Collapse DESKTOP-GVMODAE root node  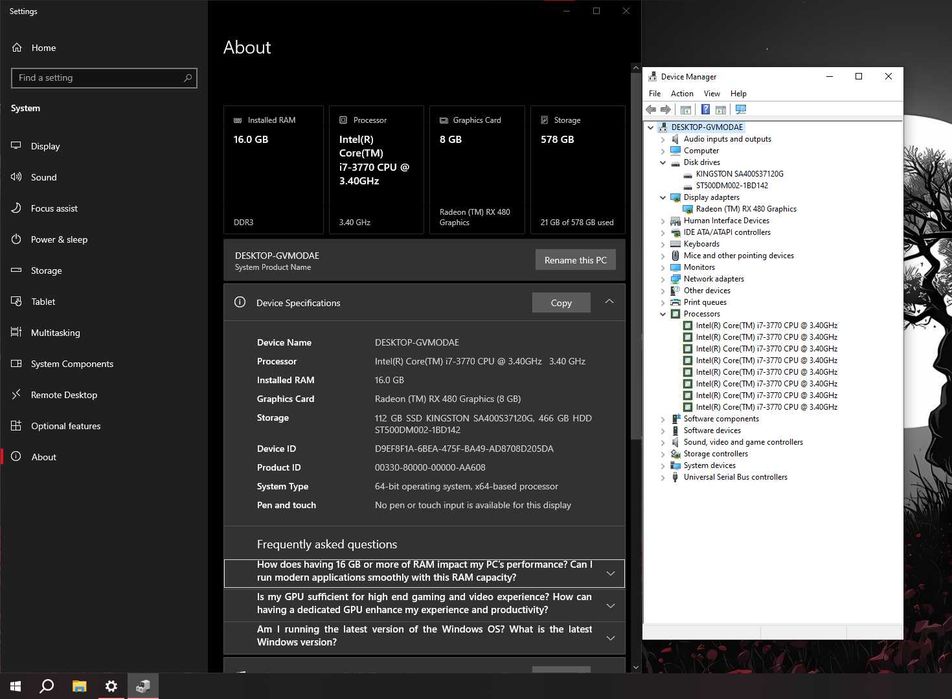coord(650,128)
